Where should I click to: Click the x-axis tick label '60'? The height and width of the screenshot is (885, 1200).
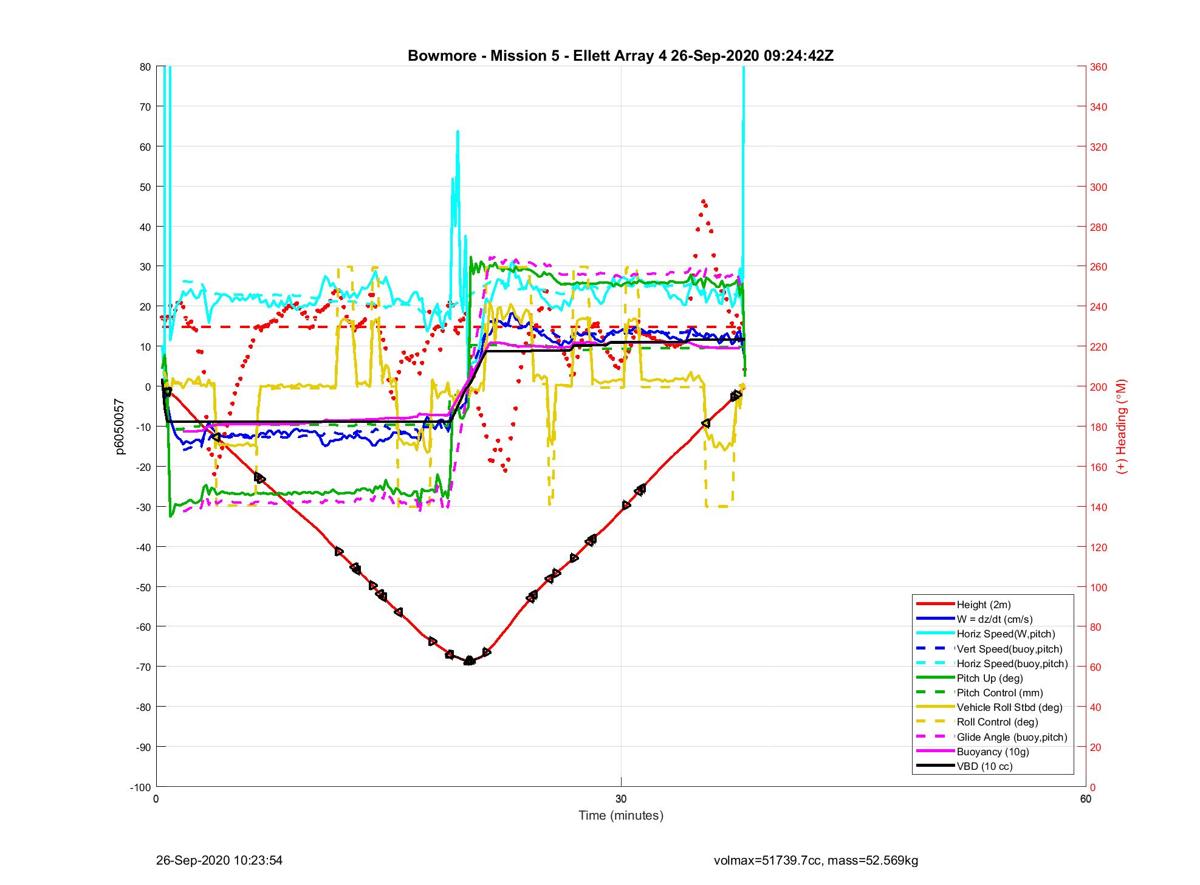tap(1085, 799)
